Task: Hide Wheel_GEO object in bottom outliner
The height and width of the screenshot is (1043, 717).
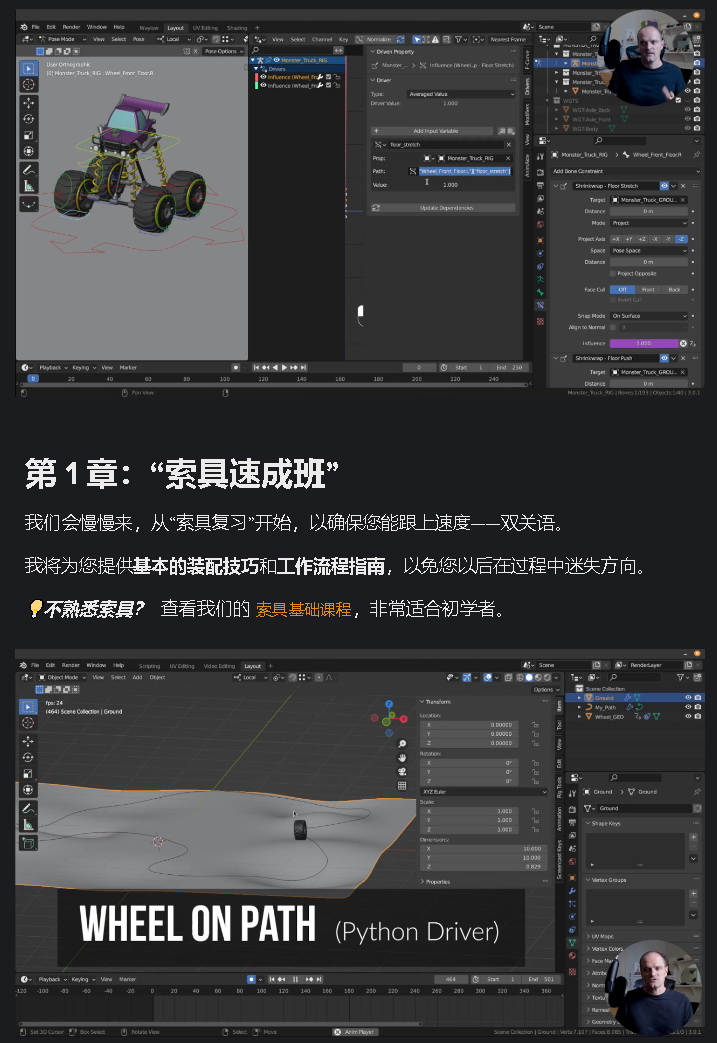Action: (688, 716)
